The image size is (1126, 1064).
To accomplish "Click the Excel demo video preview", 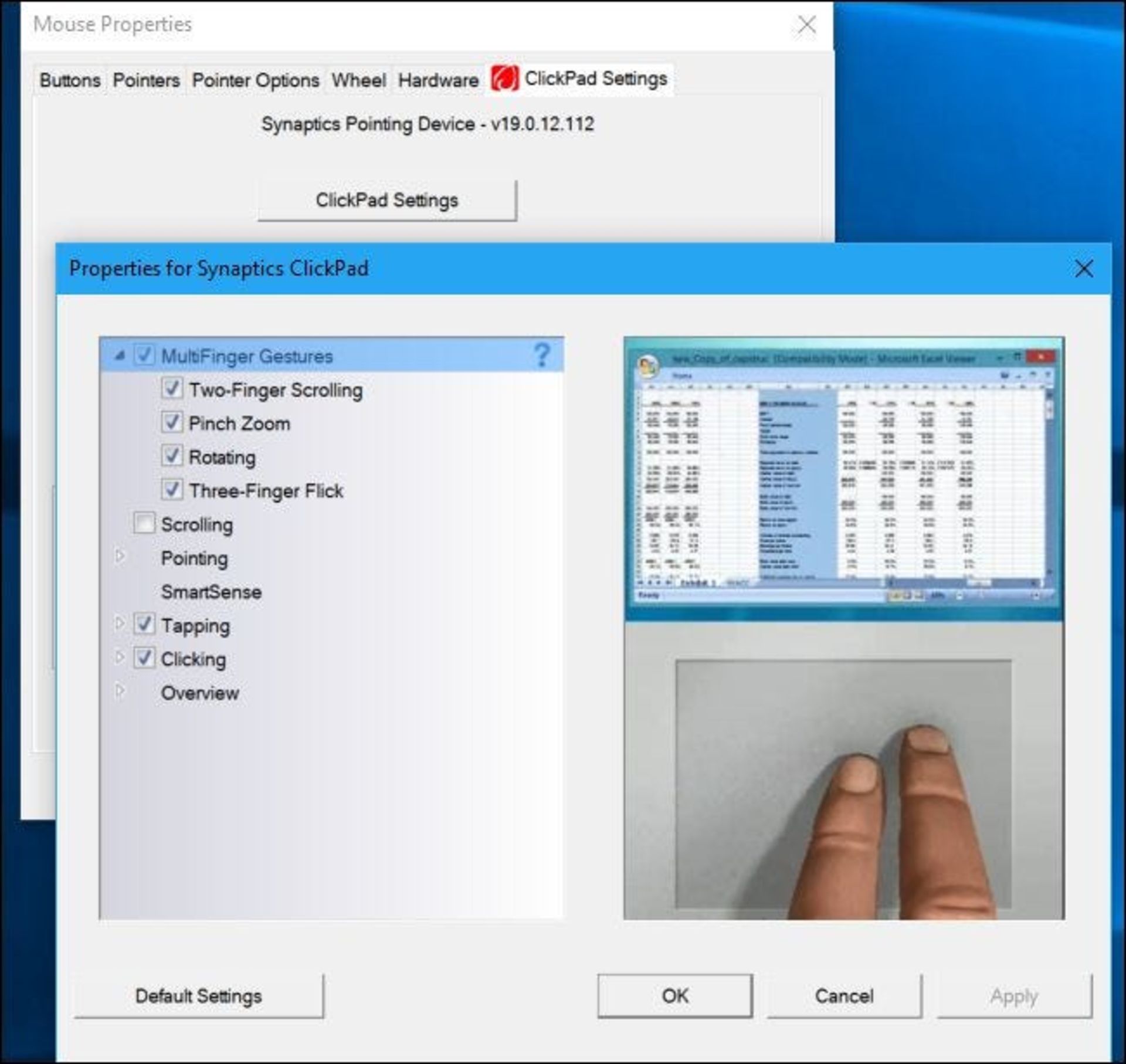I will 843,478.
